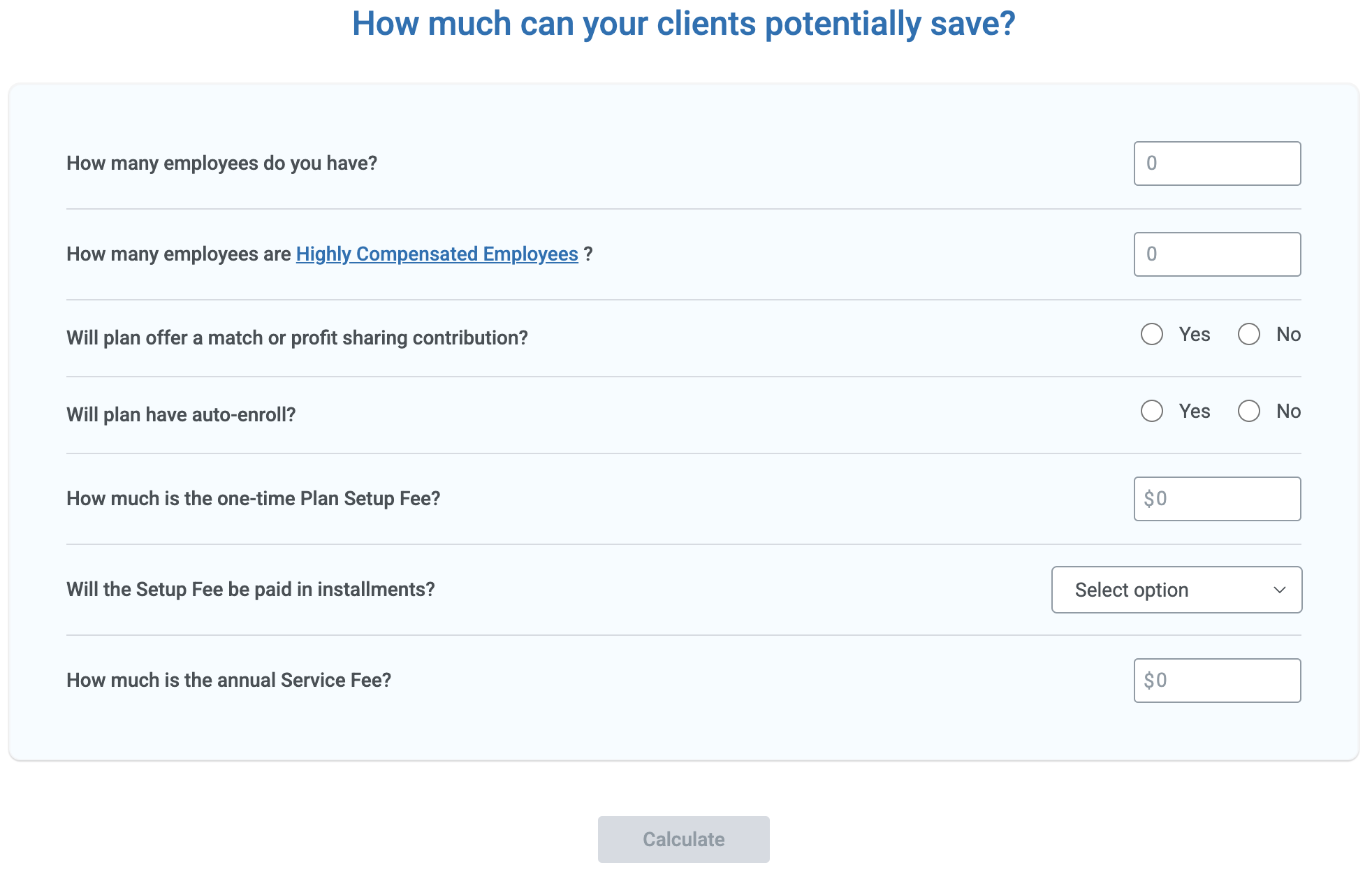This screenshot has width=1372, height=879.
Task: Click the annual Service Fee input
Action: click(1217, 680)
